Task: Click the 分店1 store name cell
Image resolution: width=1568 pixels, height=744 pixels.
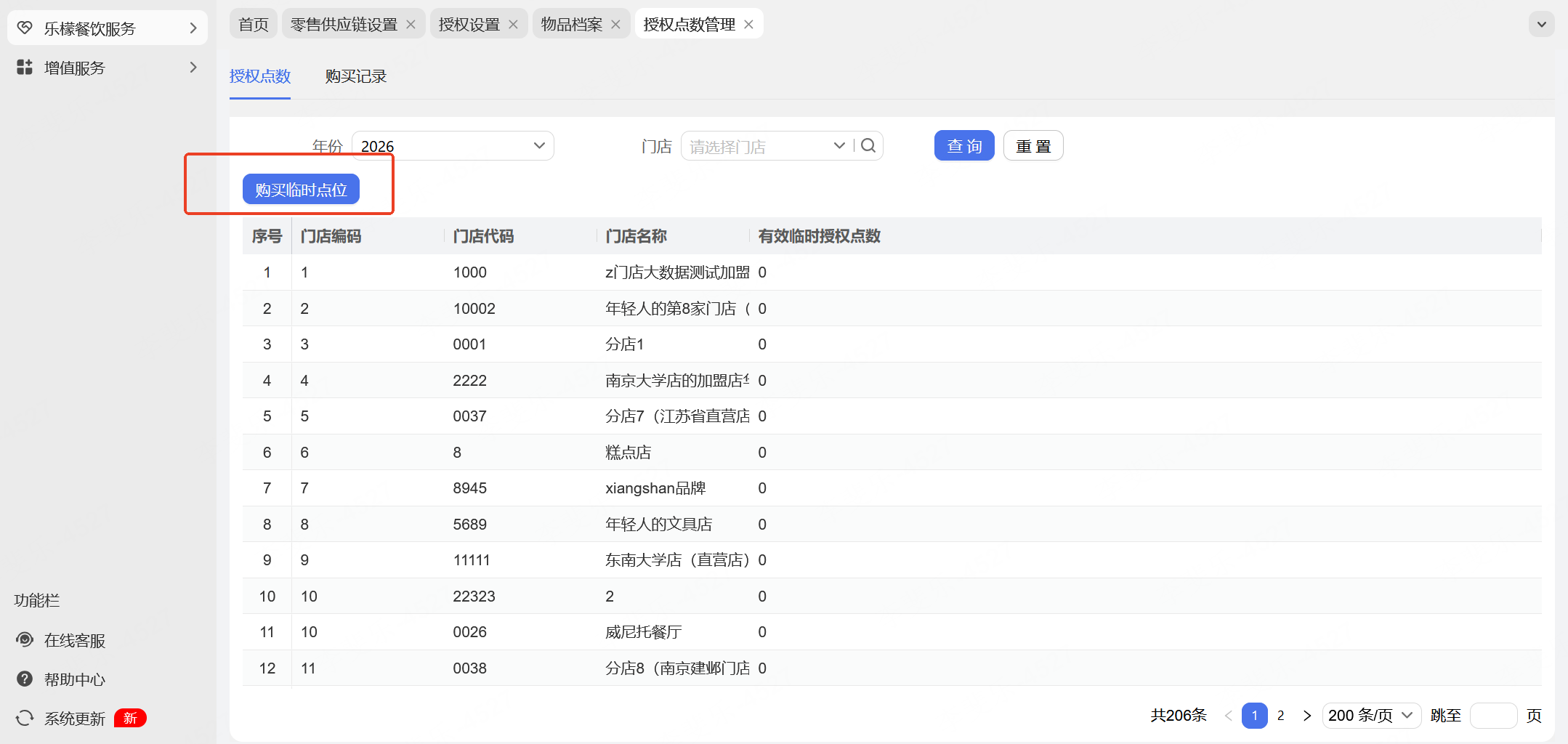Action: point(625,344)
